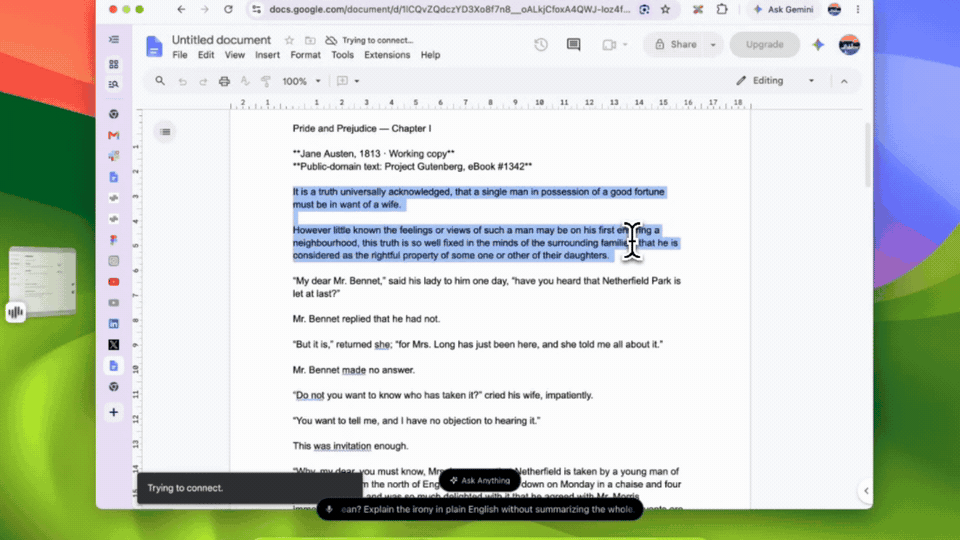Viewport: 960px width, 540px height.
Task: Open the version history clock icon
Action: pyautogui.click(x=541, y=44)
